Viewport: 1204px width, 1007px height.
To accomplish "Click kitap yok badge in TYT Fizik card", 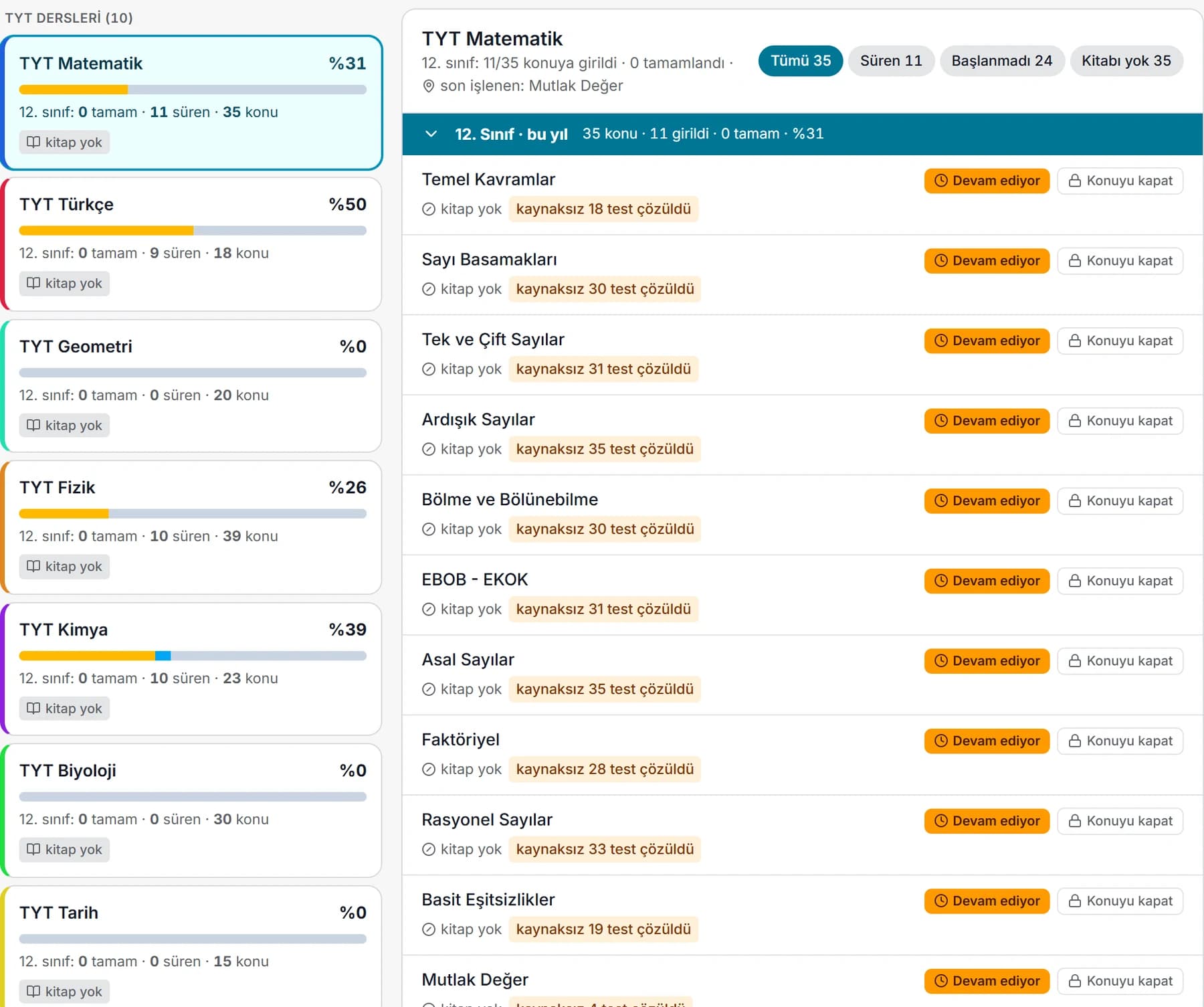I will [64, 566].
